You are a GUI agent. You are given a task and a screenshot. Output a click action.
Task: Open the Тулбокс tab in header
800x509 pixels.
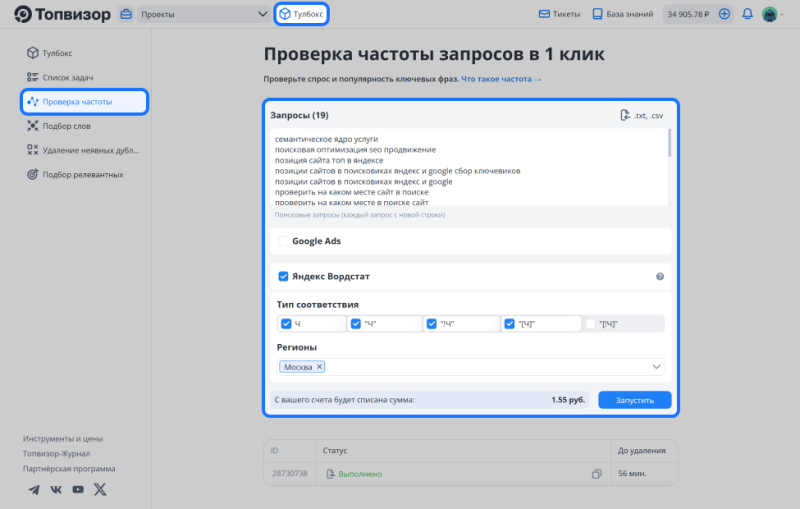tap(302, 14)
